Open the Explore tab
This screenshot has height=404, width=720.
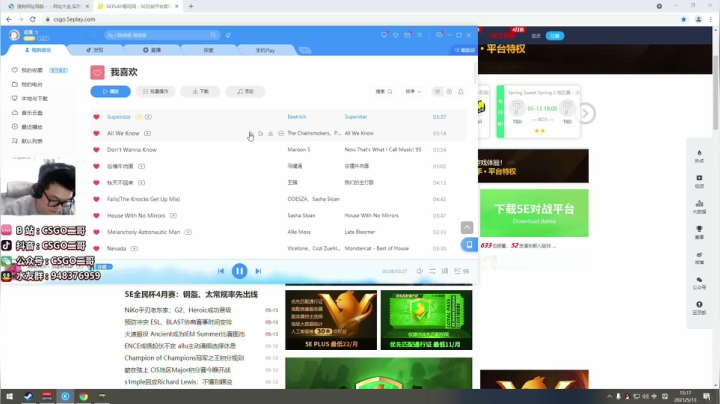(x=208, y=50)
